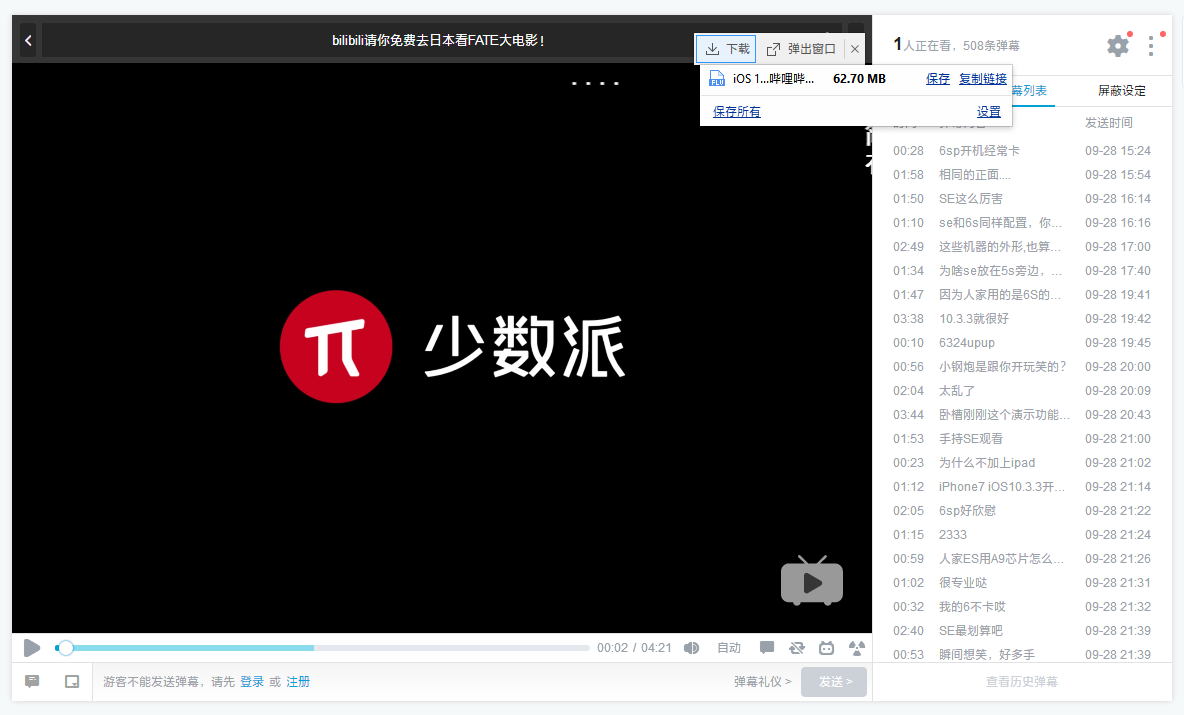Screen dimensions: 1184x715
Task: Open the 自动 quality selector
Action: pyautogui.click(x=729, y=648)
